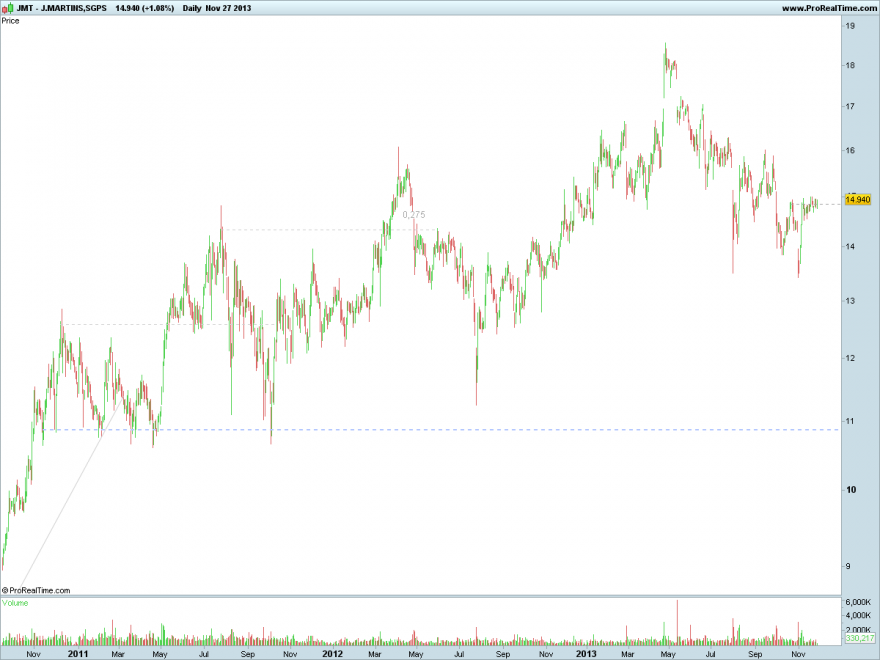Click the Nov 27 2013 date label

tap(228, 8)
